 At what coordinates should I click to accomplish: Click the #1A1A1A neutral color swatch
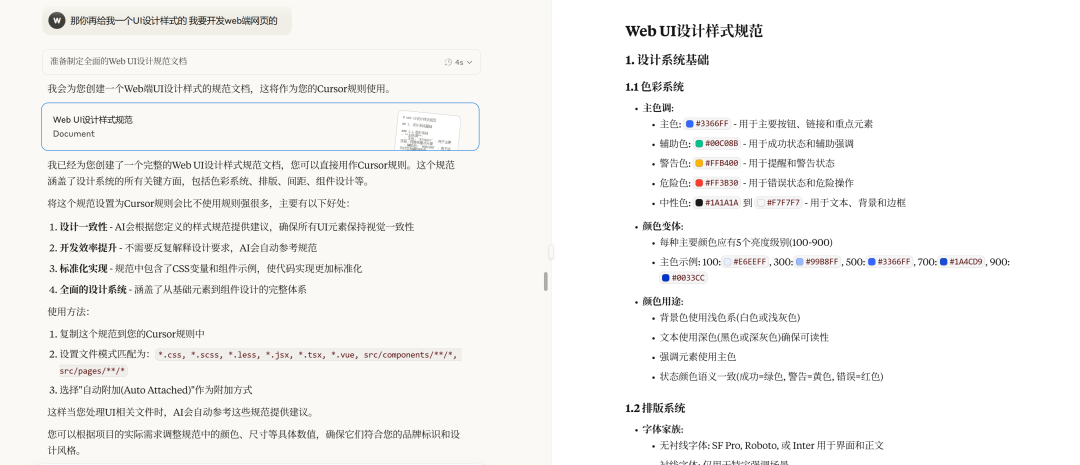click(699, 203)
